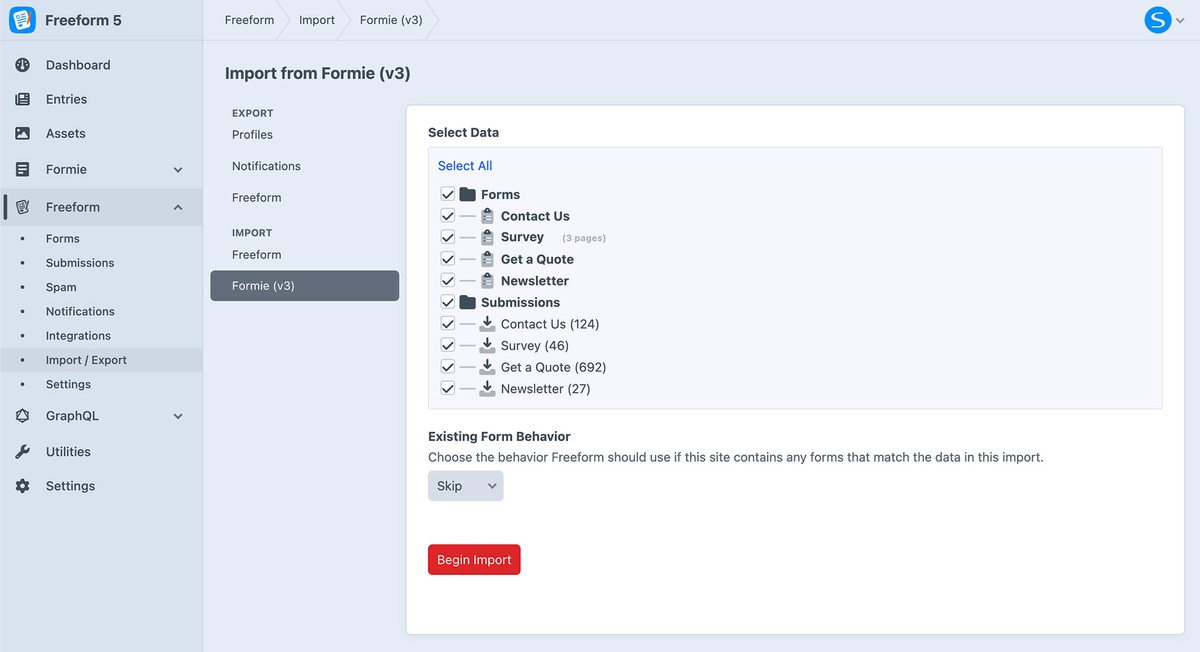The height and width of the screenshot is (652, 1200).
Task: Click the Submissions folder icon
Action: point(468,302)
